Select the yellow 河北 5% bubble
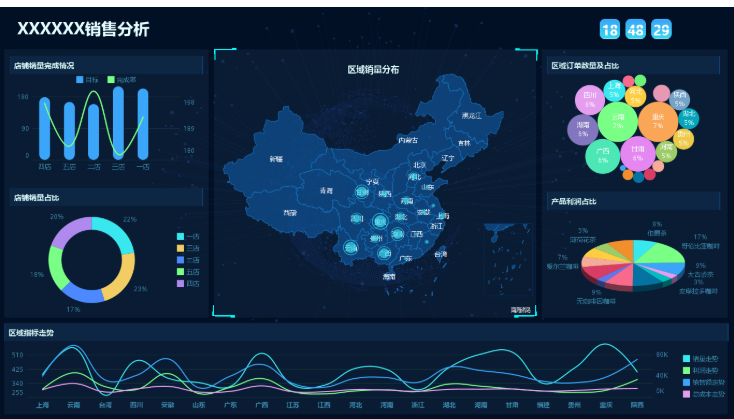Screen dimensions: 734x419 pyautogui.click(x=635, y=96)
